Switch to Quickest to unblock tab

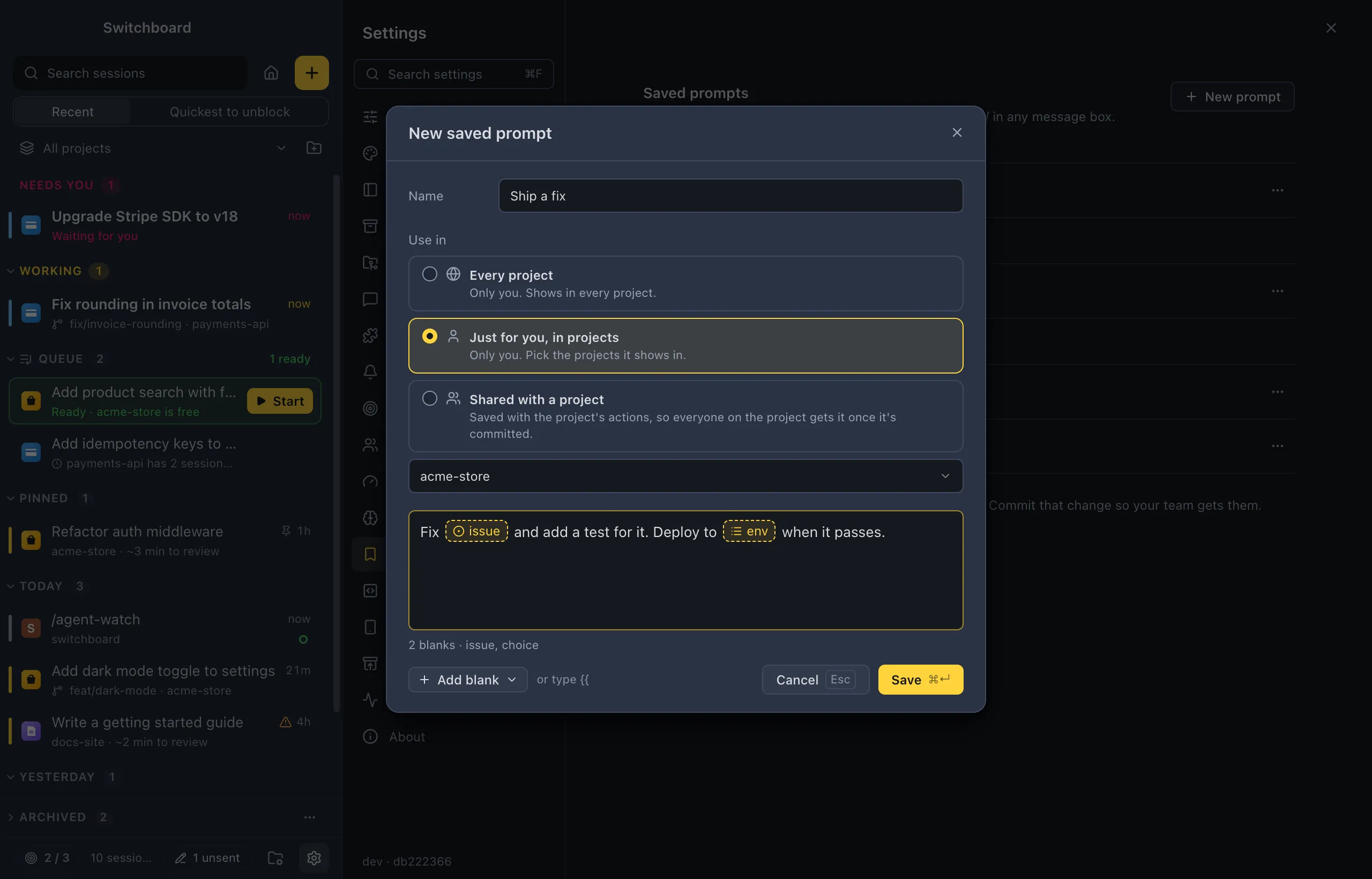click(229, 112)
